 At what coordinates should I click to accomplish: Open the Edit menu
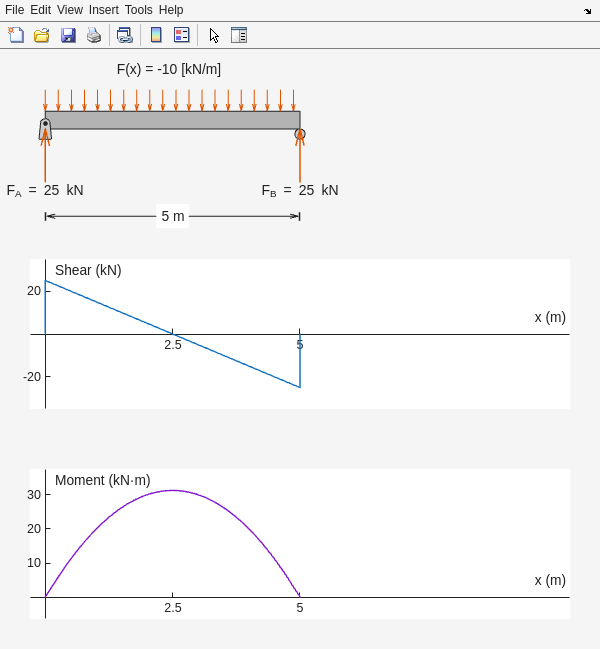pyautogui.click(x=41, y=10)
